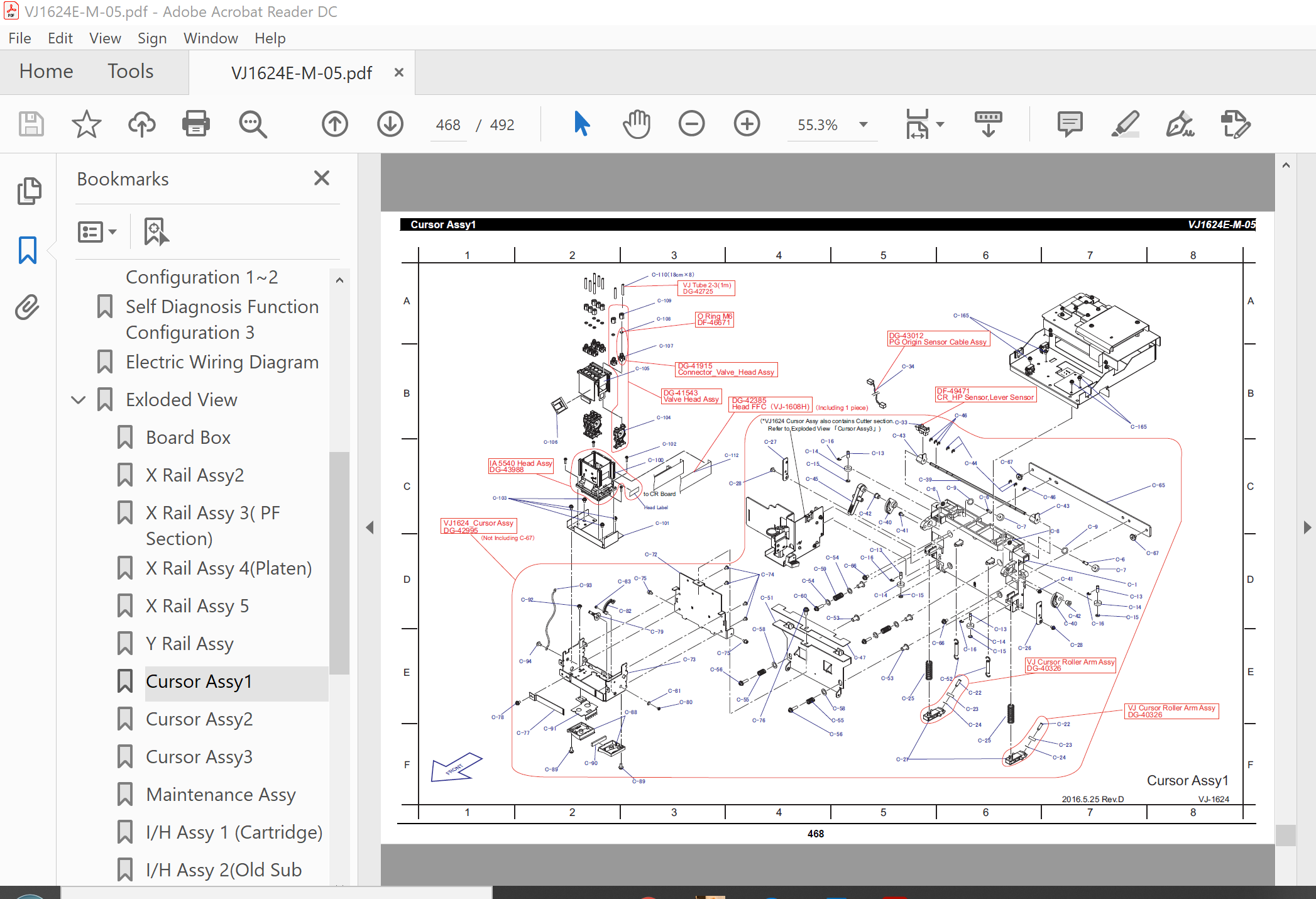1316x899 pixels.
Task: Activate the Hand pan tool
Action: click(637, 124)
